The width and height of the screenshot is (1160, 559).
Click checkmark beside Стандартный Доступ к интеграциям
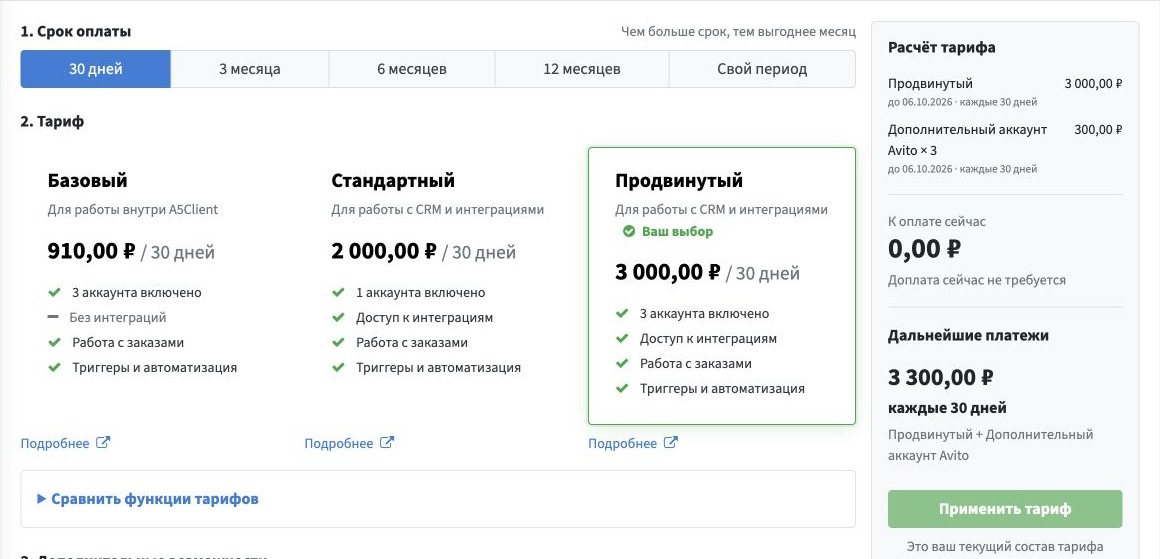tap(338, 318)
